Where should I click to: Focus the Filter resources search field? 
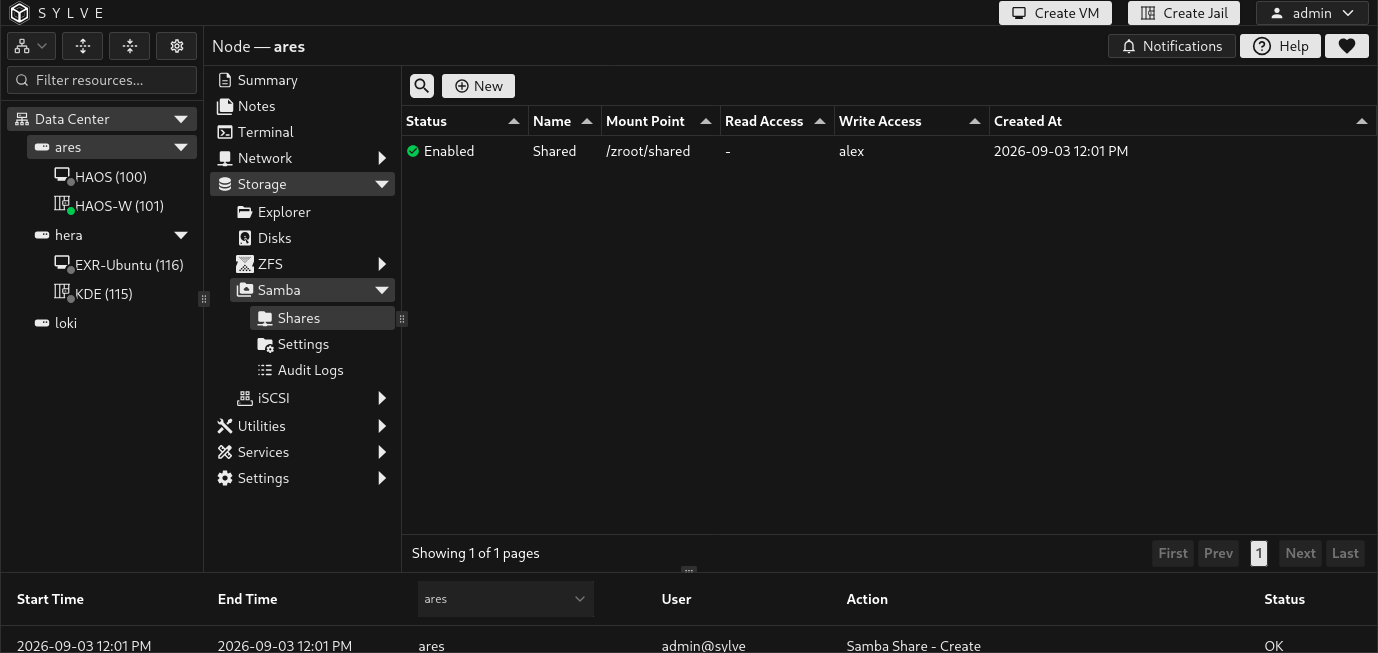pyautogui.click(x=102, y=80)
